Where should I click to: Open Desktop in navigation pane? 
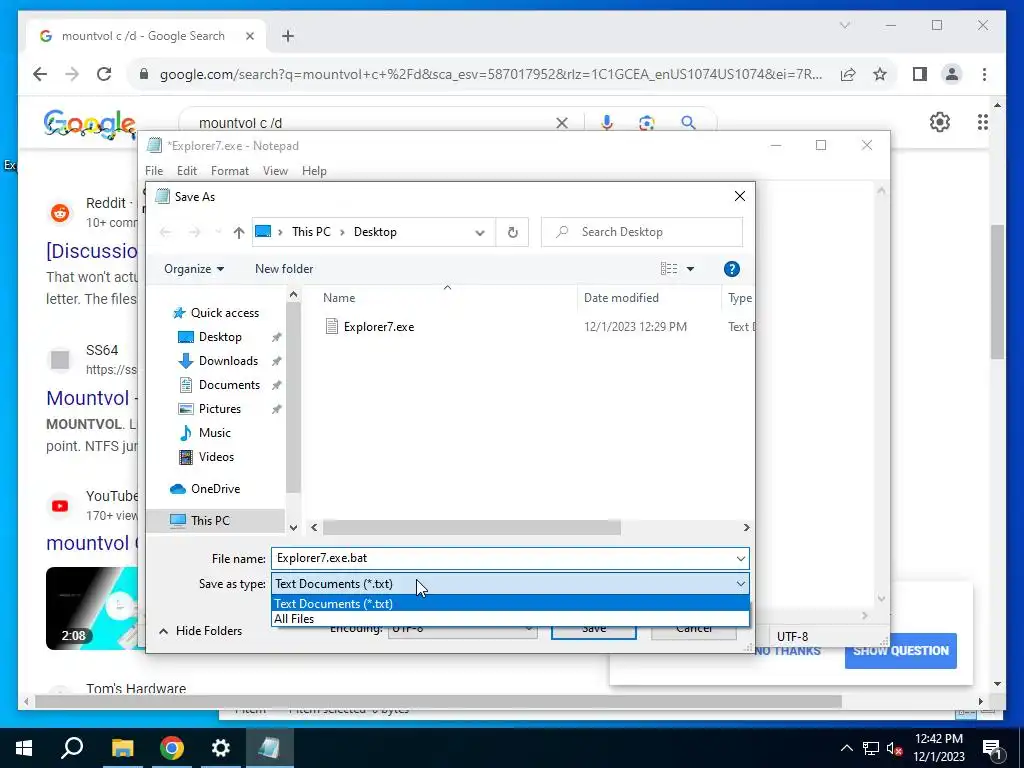[220, 337]
